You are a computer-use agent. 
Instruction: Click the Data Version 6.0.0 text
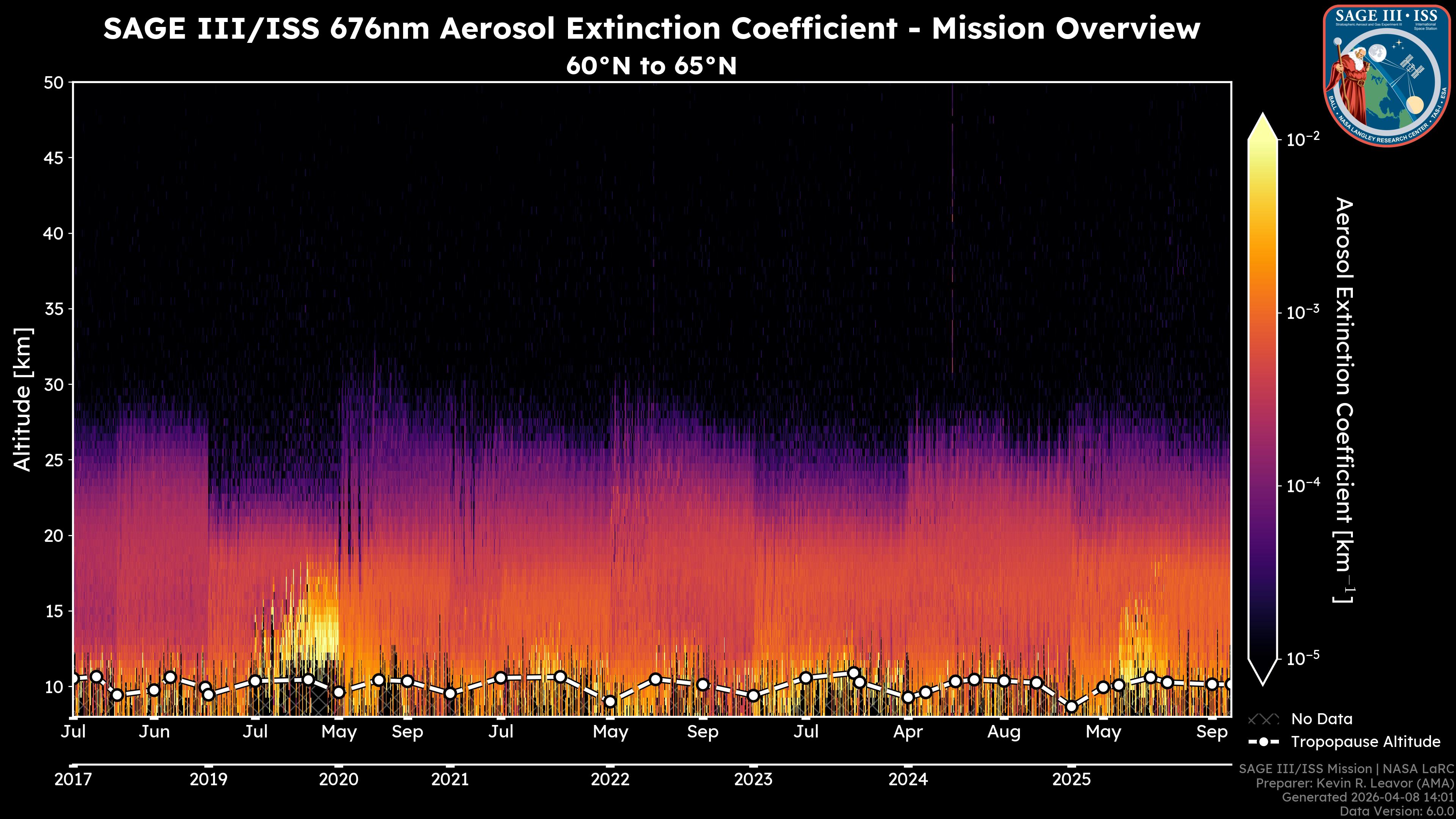click(x=1397, y=811)
